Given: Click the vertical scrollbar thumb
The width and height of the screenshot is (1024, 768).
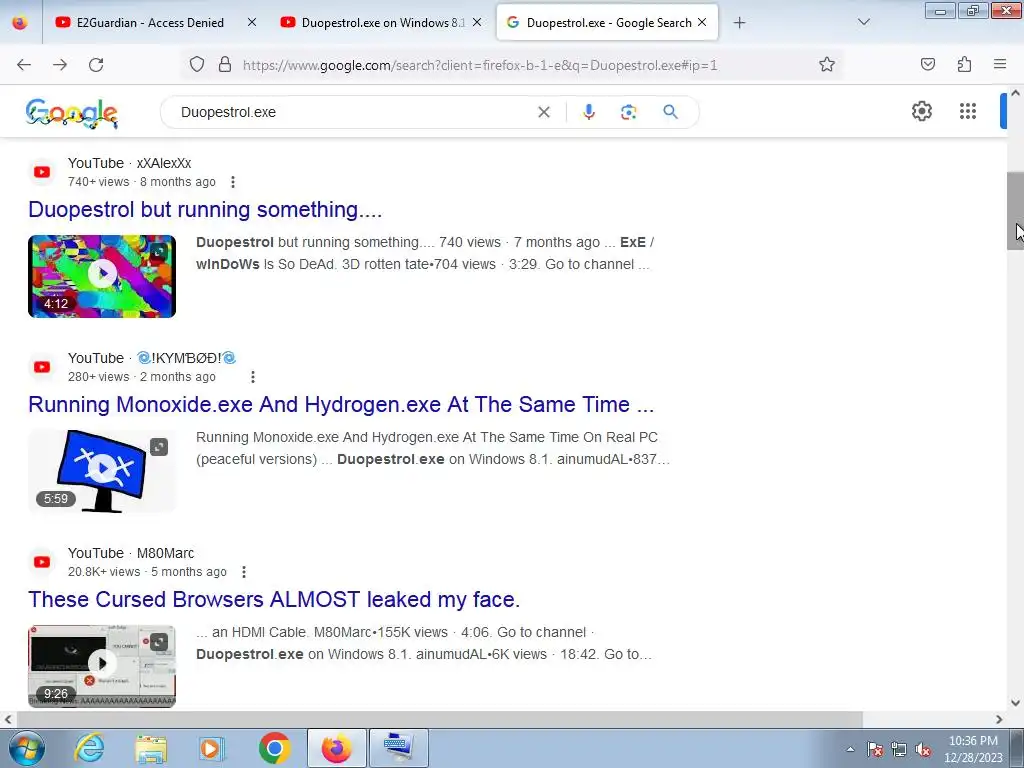Looking at the screenshot, I should click(x=1015, y=211).
